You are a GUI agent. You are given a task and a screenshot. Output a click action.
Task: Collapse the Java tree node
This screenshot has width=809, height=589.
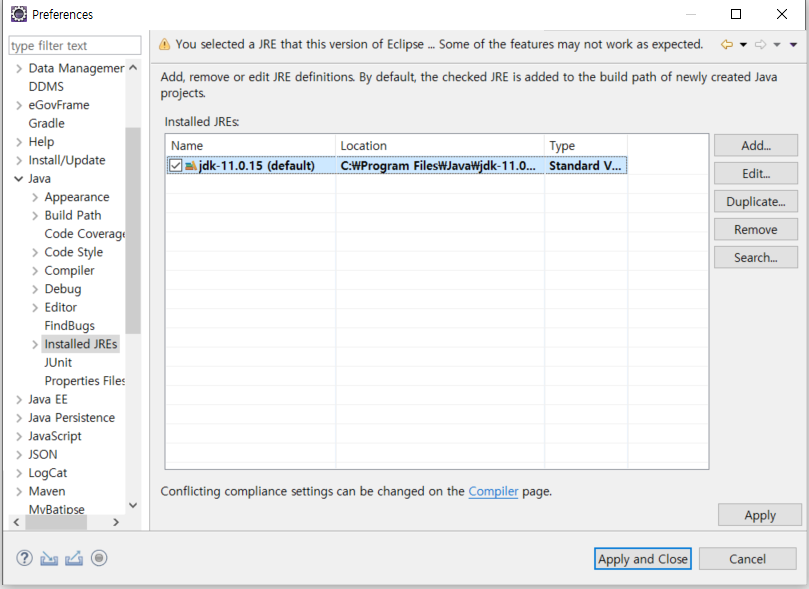(19, 179)
